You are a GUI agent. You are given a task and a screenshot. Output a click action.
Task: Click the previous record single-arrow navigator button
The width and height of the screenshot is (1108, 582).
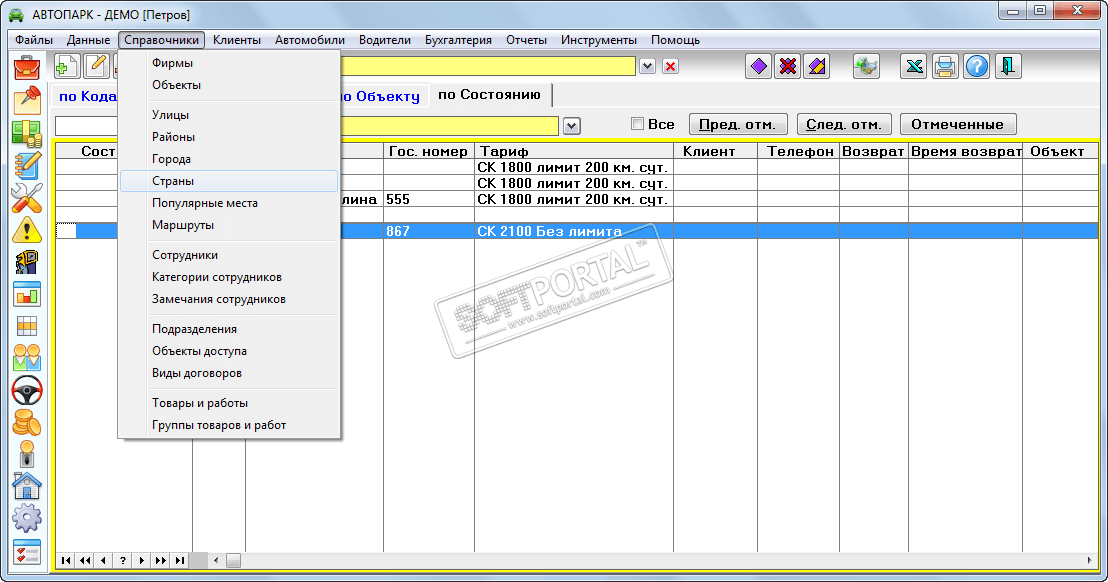pyautogui.click(x=103, y=560)
